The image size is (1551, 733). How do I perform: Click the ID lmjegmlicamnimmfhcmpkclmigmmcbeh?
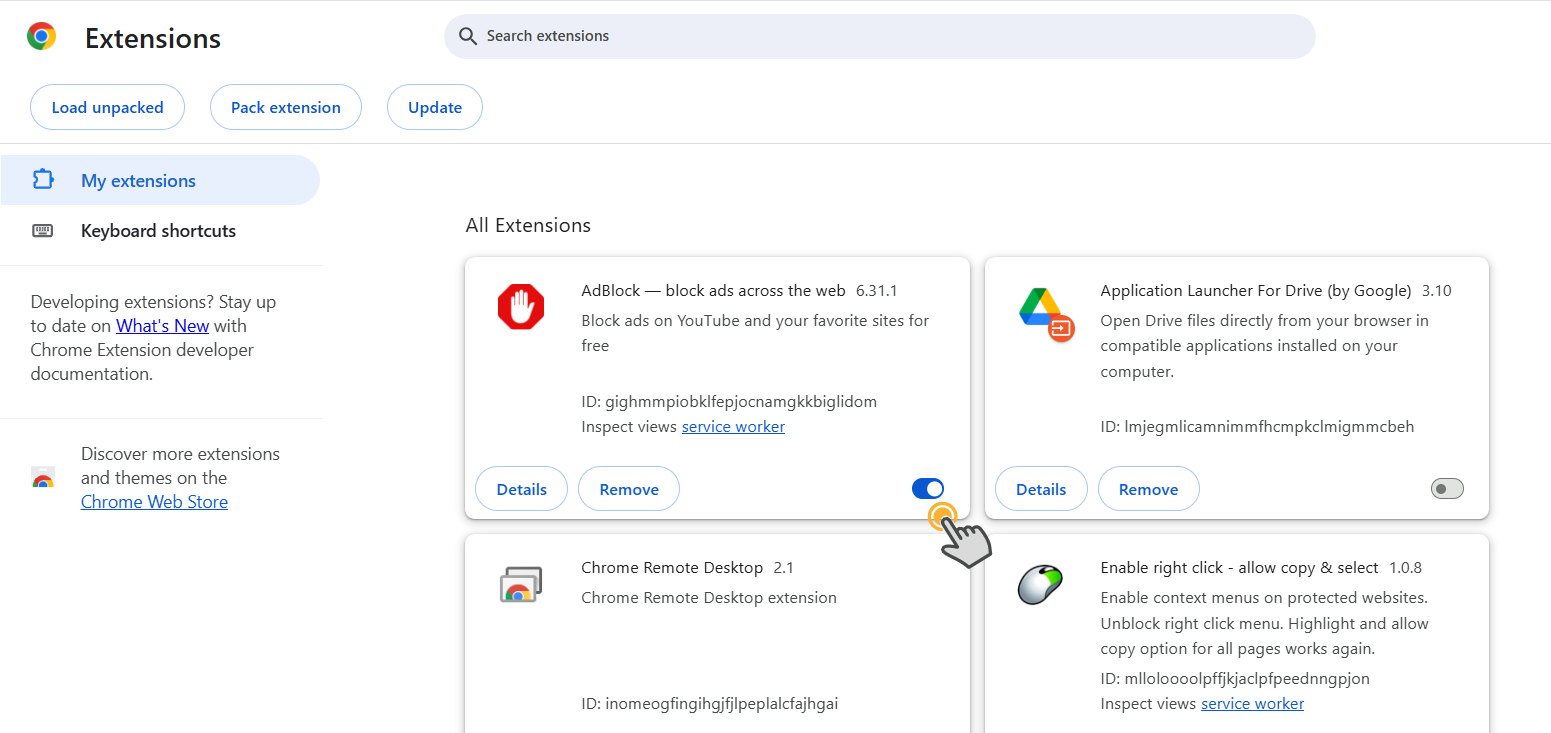click(1257, 427)
